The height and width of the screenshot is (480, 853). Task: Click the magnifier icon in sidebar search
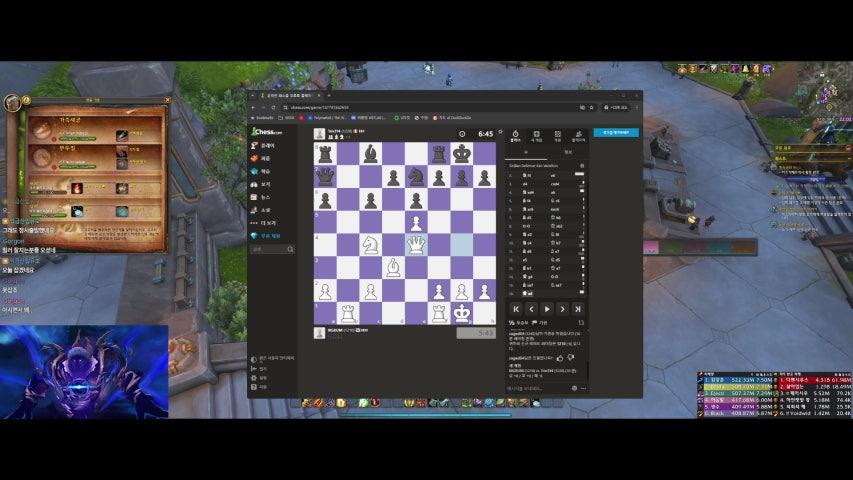tap(290, 249)
